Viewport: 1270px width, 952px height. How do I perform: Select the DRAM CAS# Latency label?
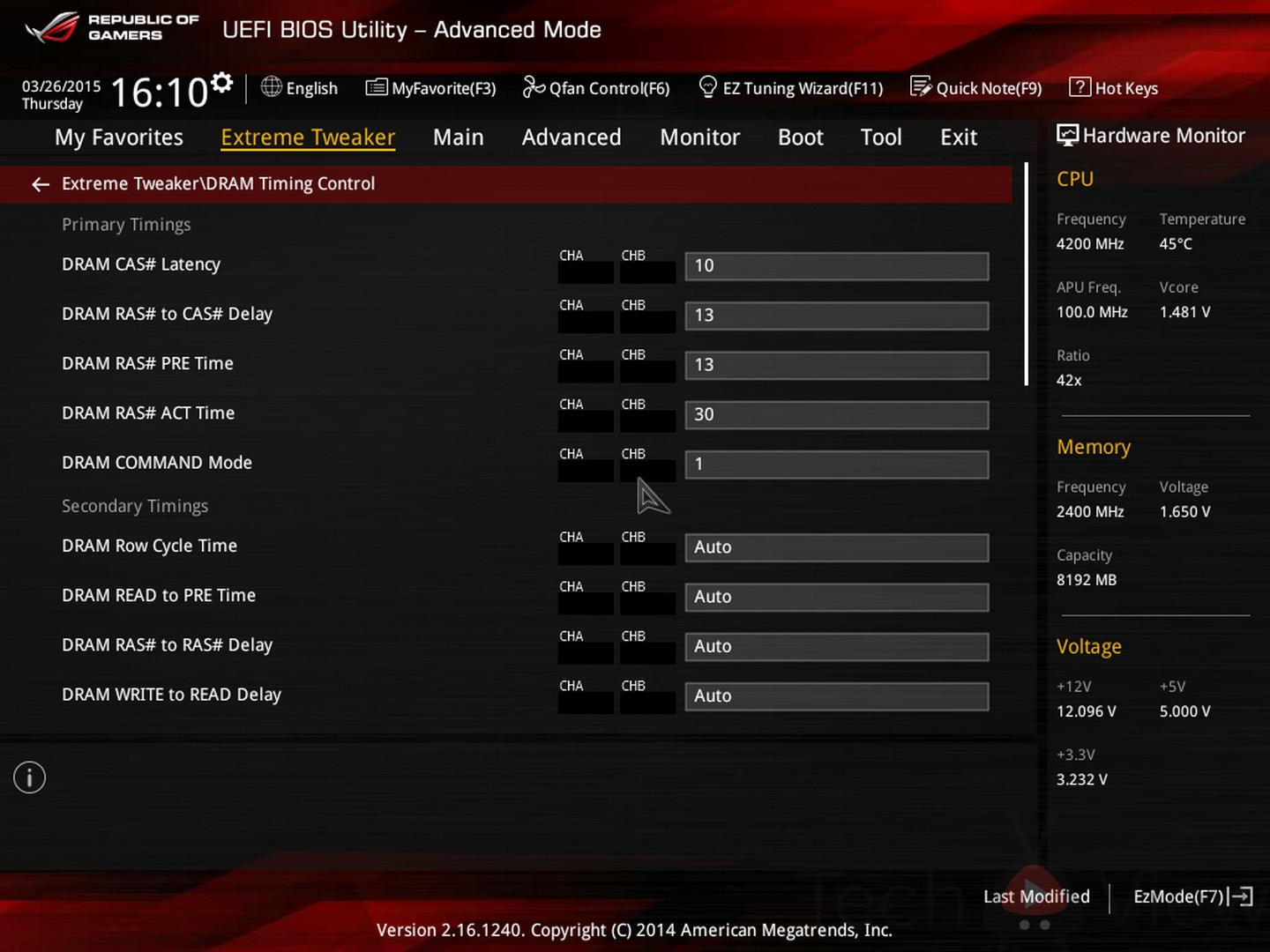[141, 264]
